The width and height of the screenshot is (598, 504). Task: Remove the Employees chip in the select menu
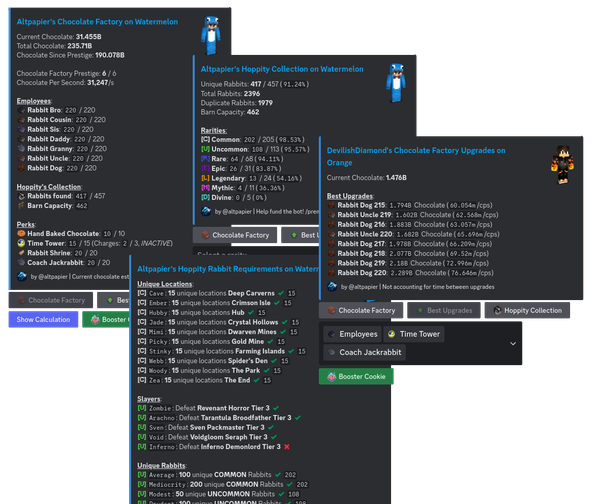pyautogui.click(x=352, y=334)
